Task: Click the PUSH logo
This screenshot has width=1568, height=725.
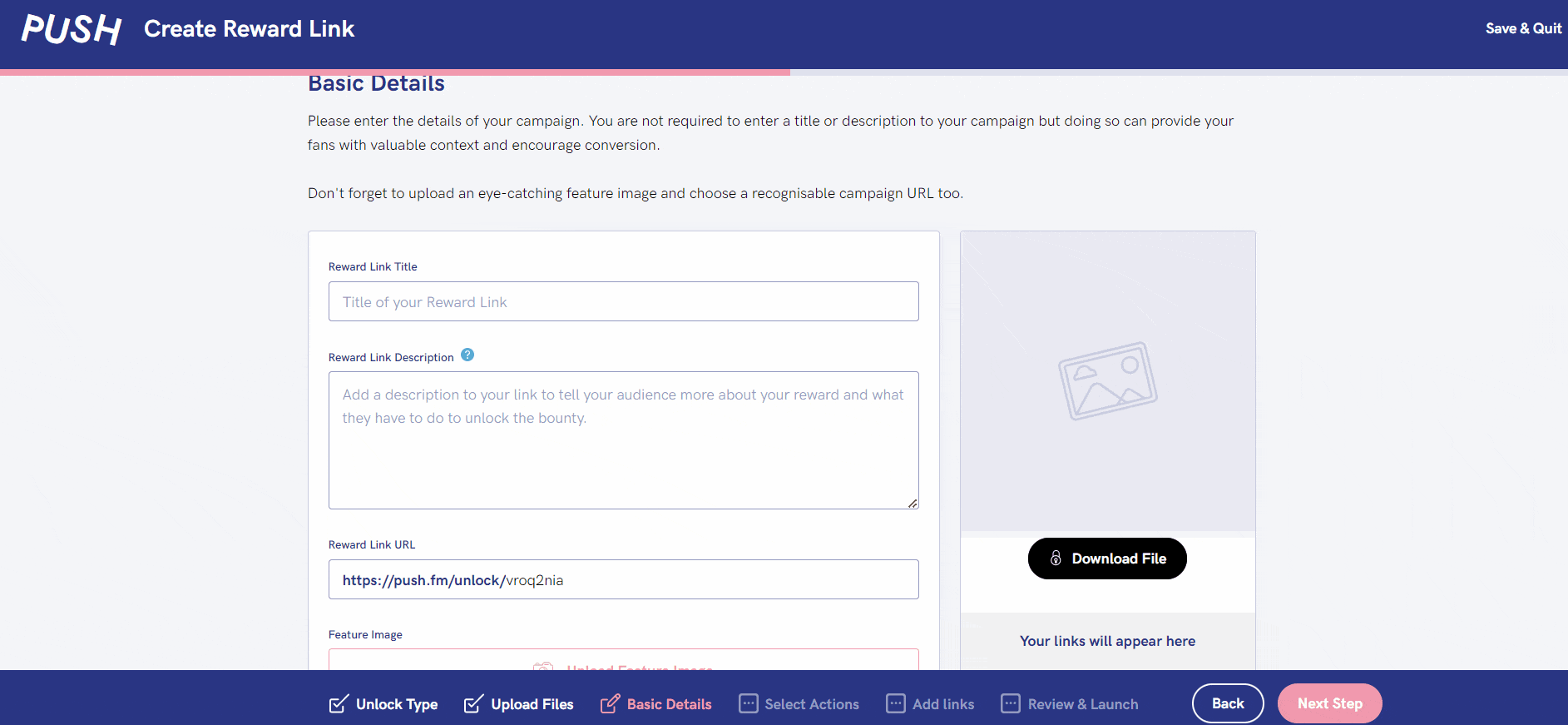Action: [x=72, y=29]
